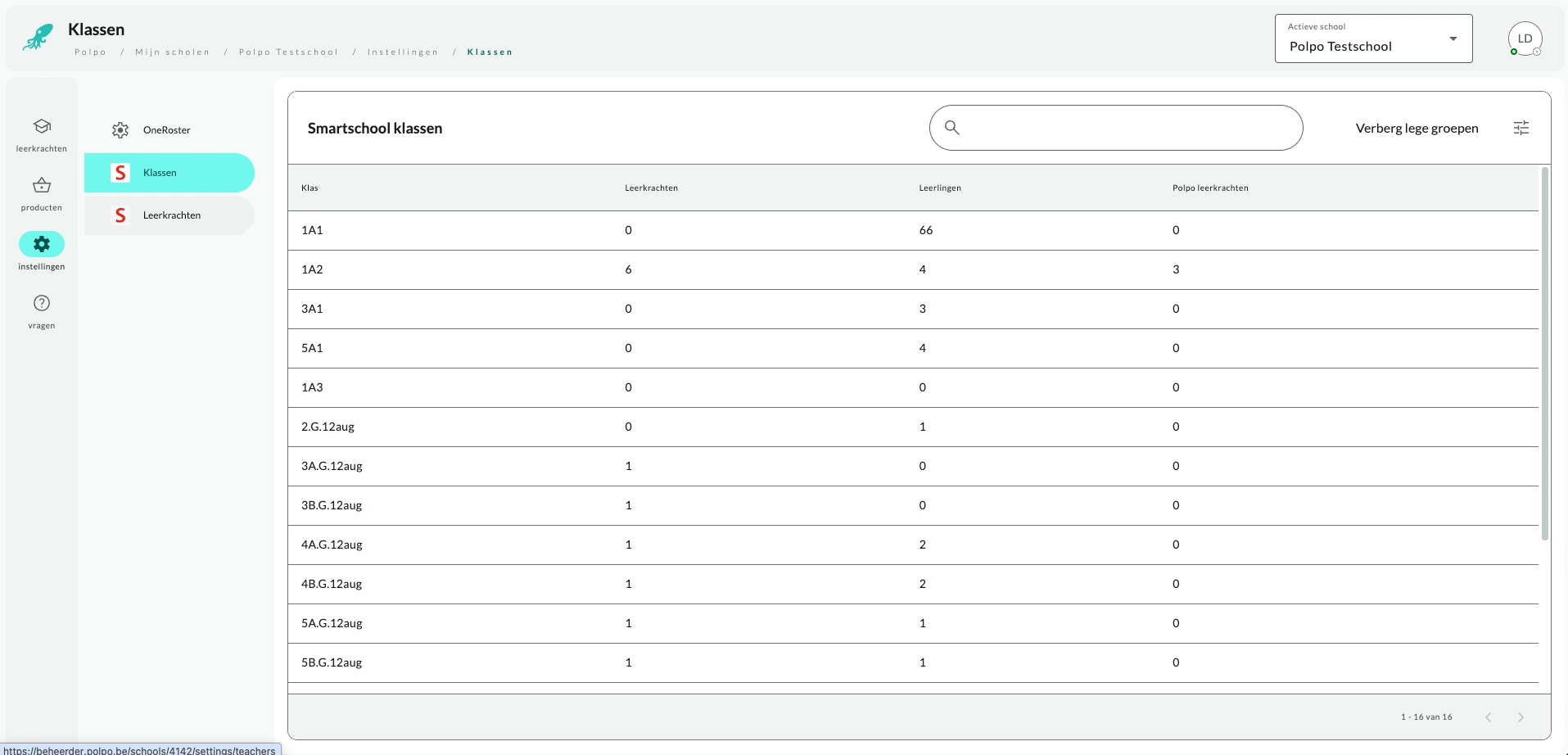Click the Polpo octopus logo
The height and width of the screenshot is (755, 1568).
pyautogui.click(x=38, y=37)
